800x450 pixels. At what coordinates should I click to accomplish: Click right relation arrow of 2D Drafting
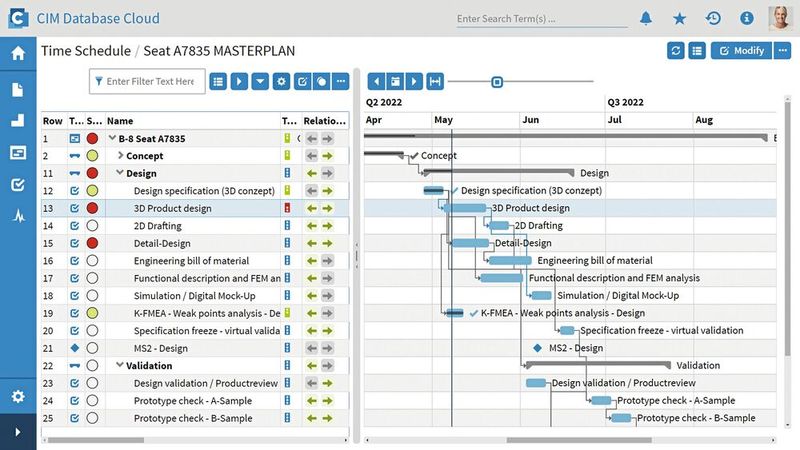coord(328,226)
